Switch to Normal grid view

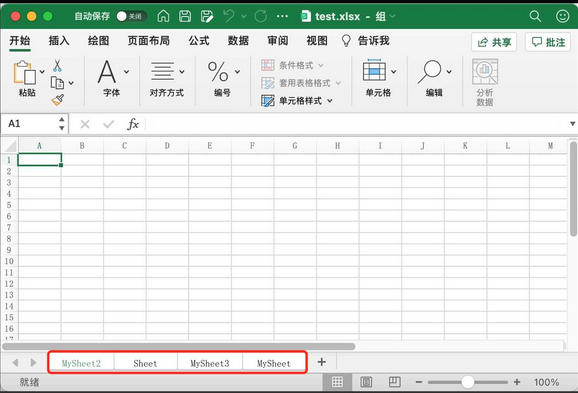click(x=337, y=382)
